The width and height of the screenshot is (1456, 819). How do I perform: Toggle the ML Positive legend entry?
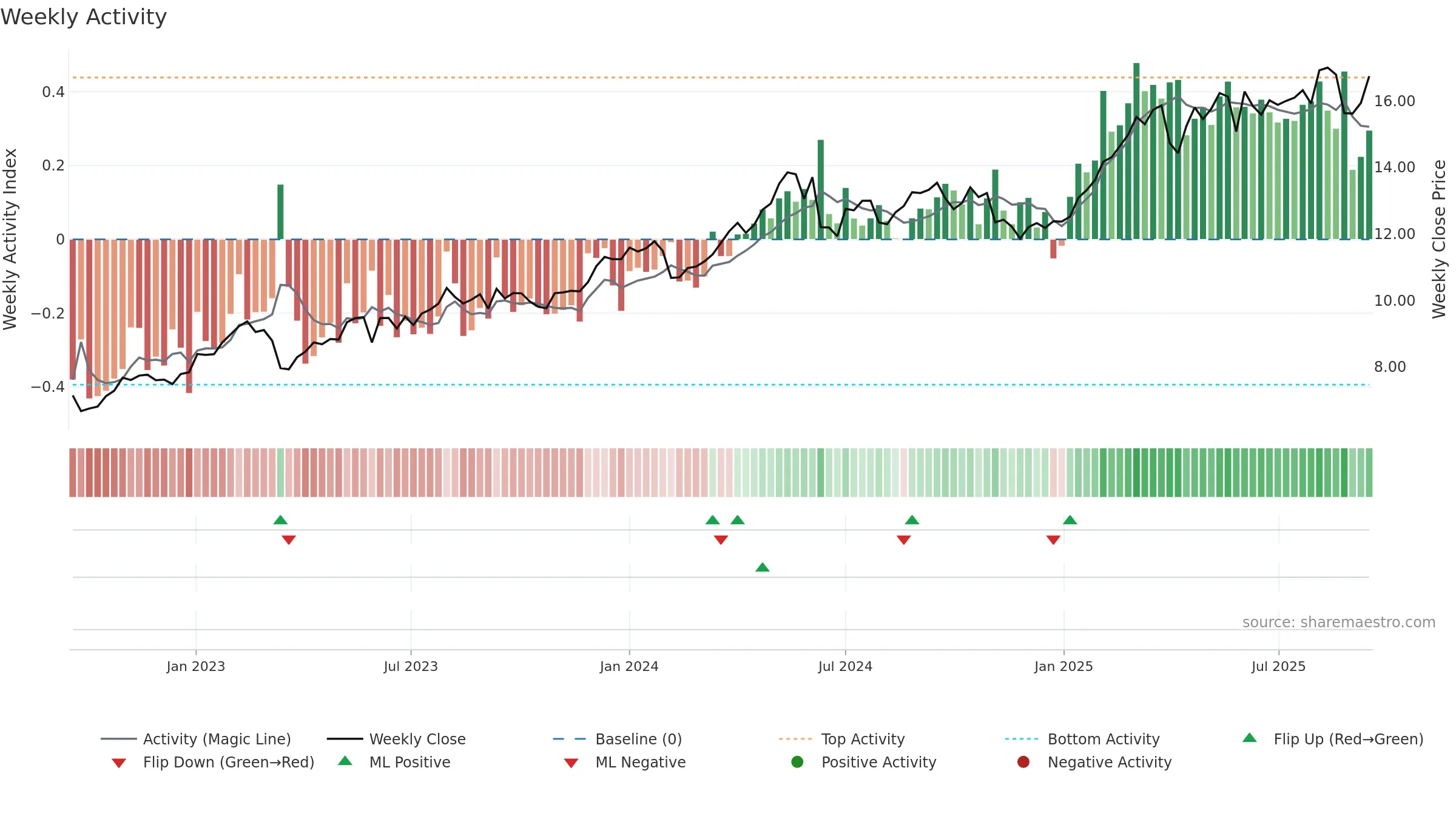point(394,762)
